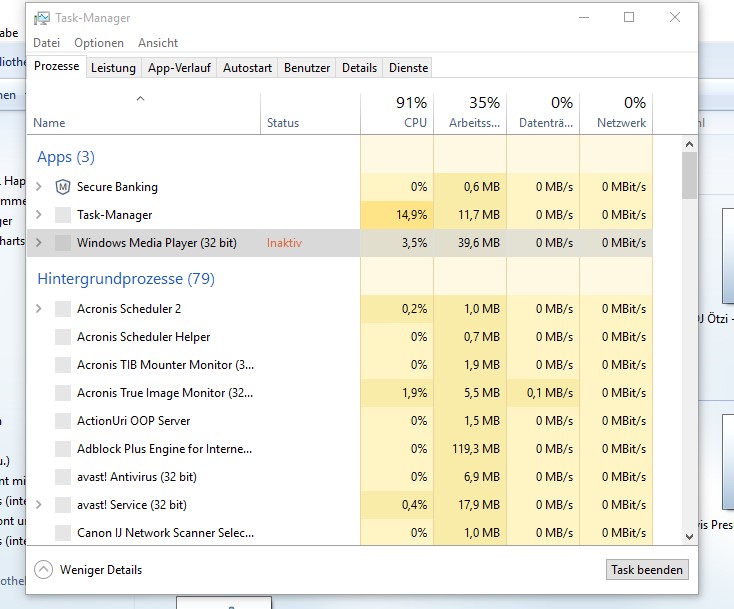Switch to the Benutzer tab
Image resolution: width=734 pixels, height=609 pixels.
307,68
